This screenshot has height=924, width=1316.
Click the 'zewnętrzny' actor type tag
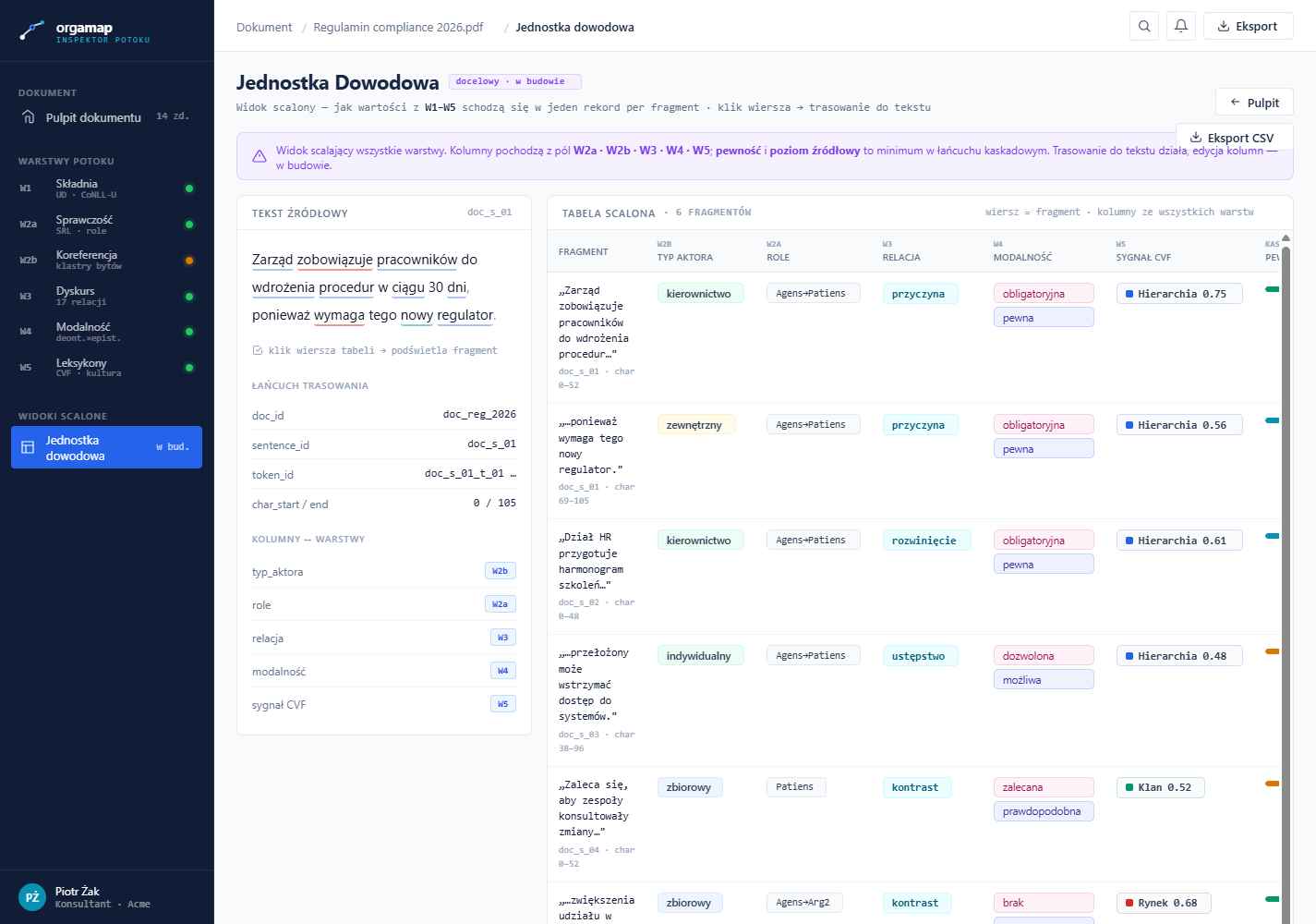pyautogui.click(x=694, y=425)
